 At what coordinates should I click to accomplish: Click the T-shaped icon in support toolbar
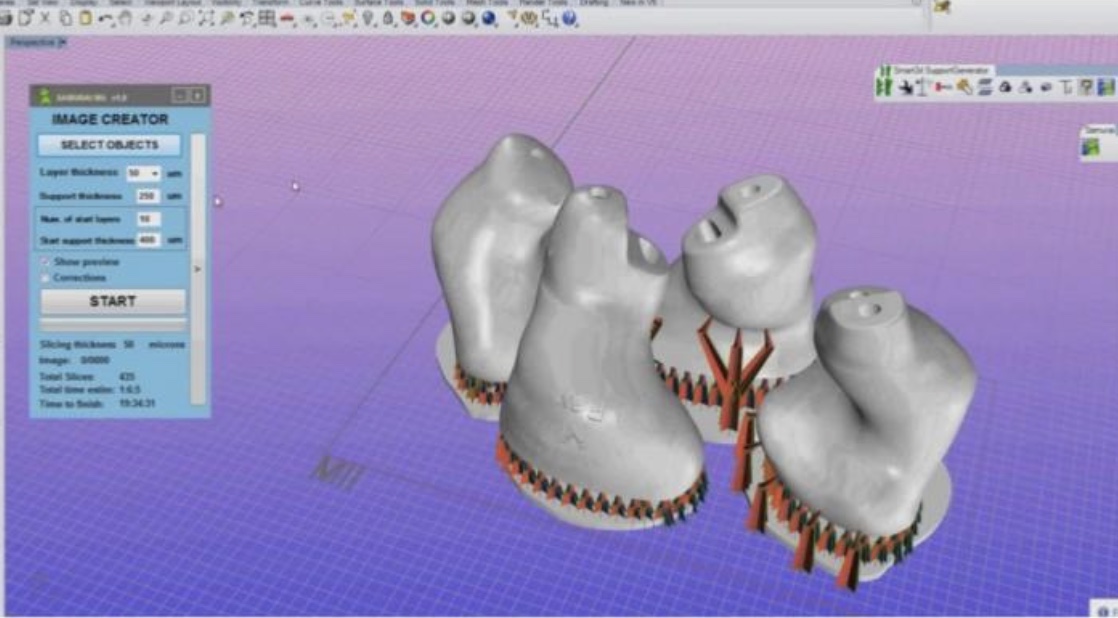click(x=1067, y=88)
